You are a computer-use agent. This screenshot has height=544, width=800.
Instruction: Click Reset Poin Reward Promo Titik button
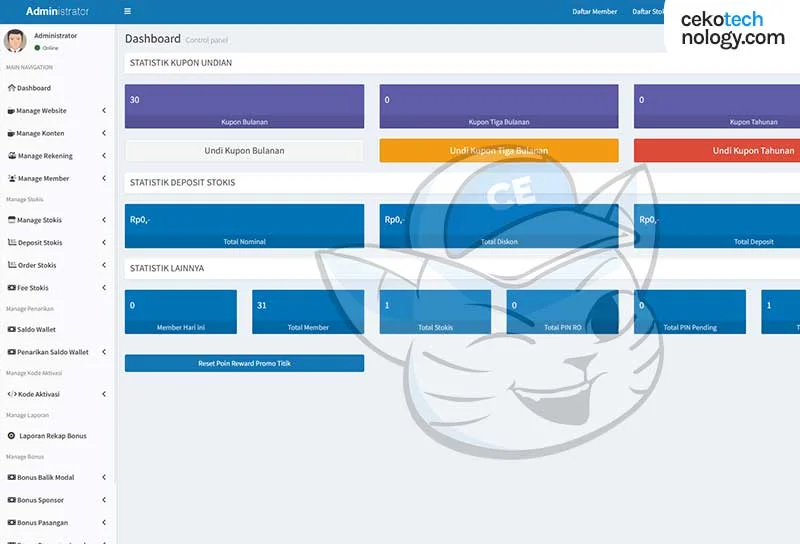point(244,363)
